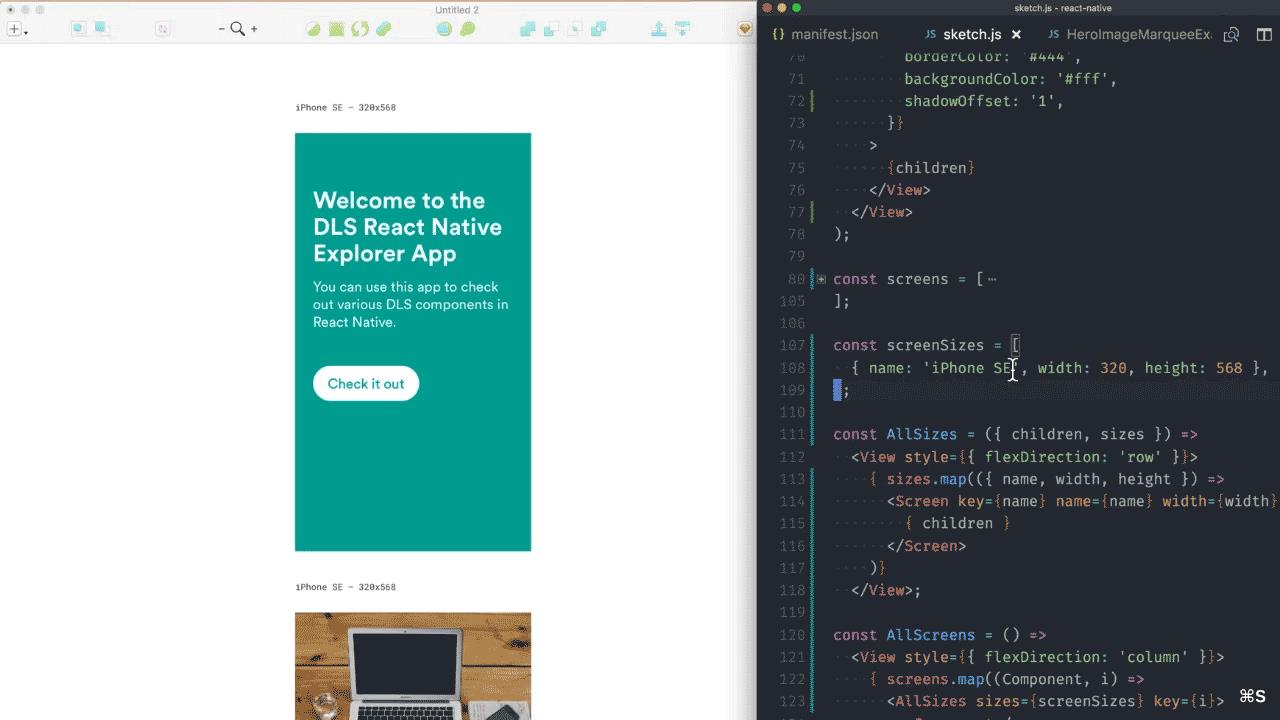Click 'AllScreens' in line 120 declaration
This screenshot has height=720, width=1280.
930,635
